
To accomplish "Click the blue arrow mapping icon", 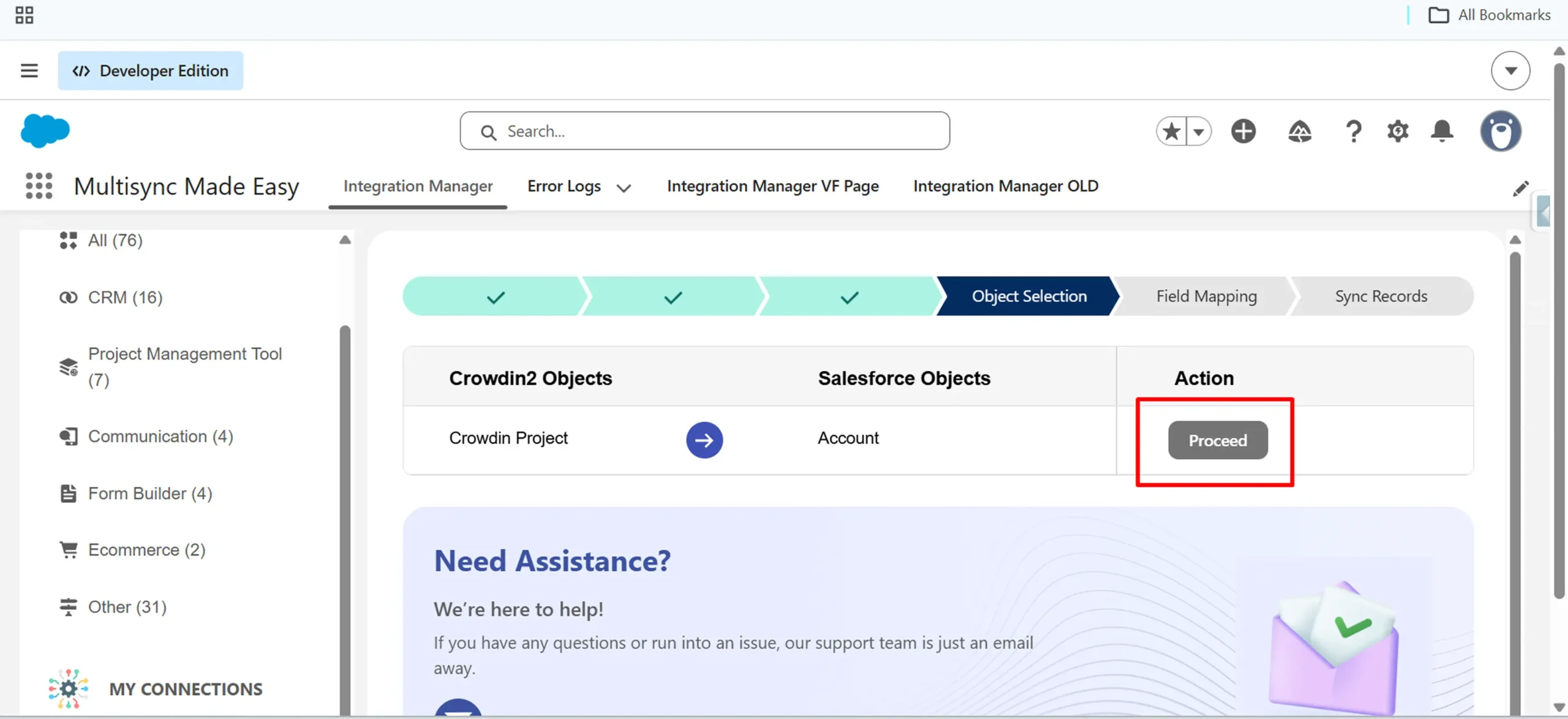I will [x=704, y=440].
